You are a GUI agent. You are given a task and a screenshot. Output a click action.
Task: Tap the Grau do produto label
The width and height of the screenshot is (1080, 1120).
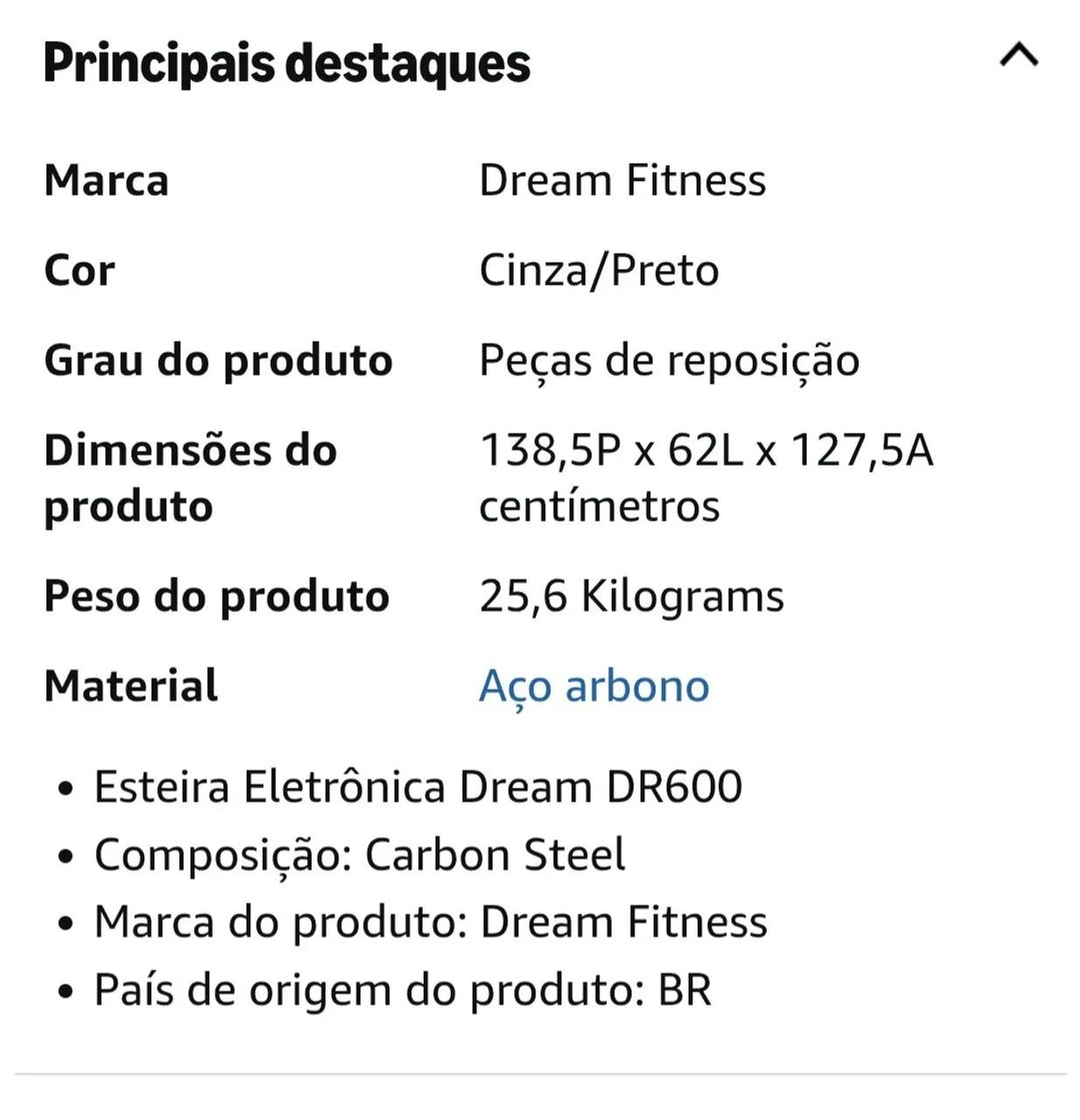[219, 360]
